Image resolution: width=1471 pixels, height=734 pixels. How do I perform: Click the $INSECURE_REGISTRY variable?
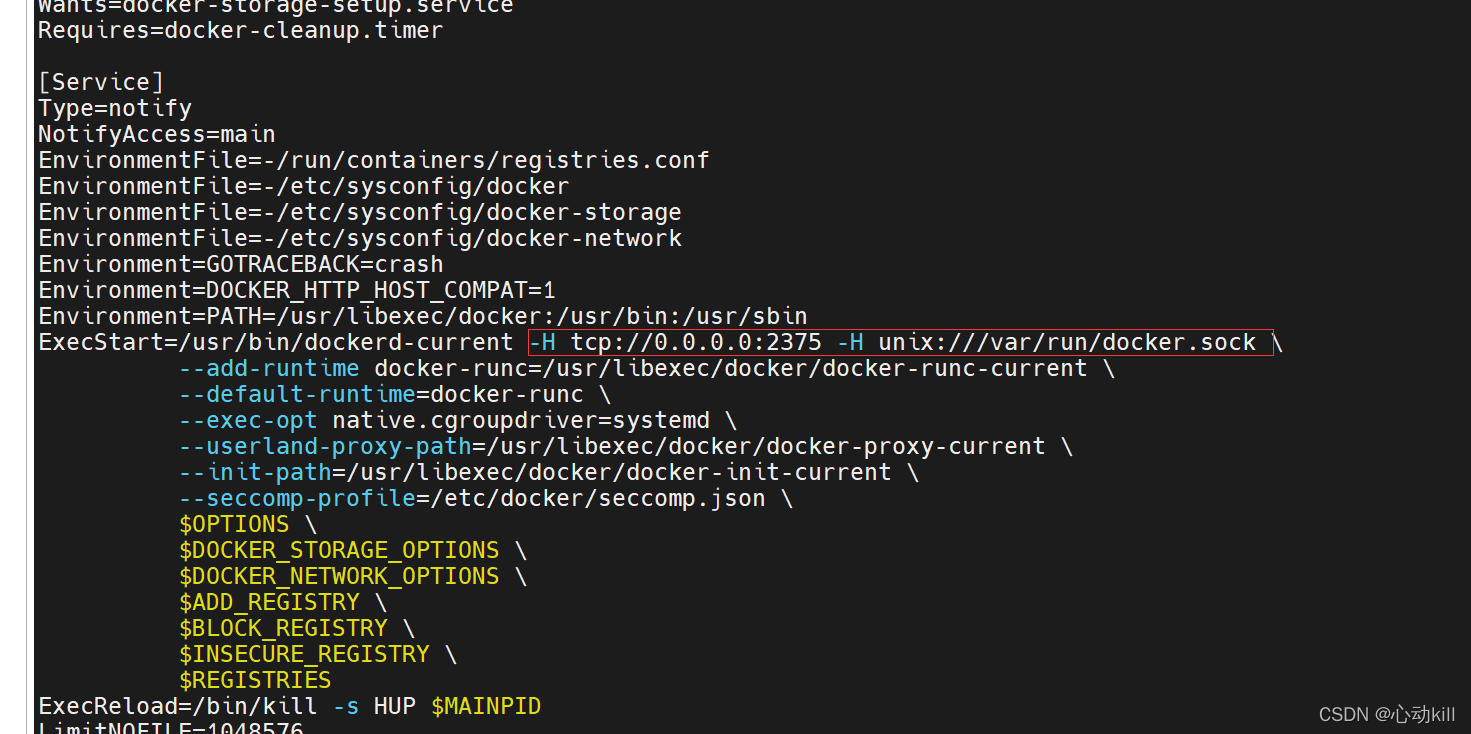[304, 654]
